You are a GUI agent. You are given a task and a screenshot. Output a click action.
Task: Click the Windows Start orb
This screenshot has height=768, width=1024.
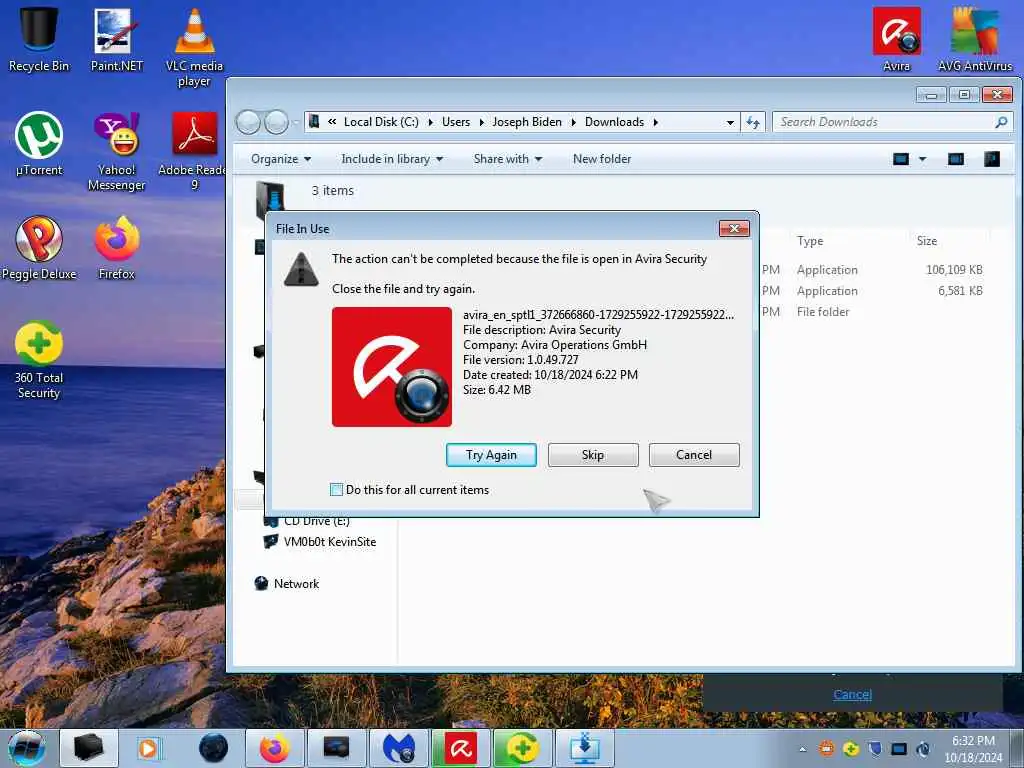pos(26,748)
